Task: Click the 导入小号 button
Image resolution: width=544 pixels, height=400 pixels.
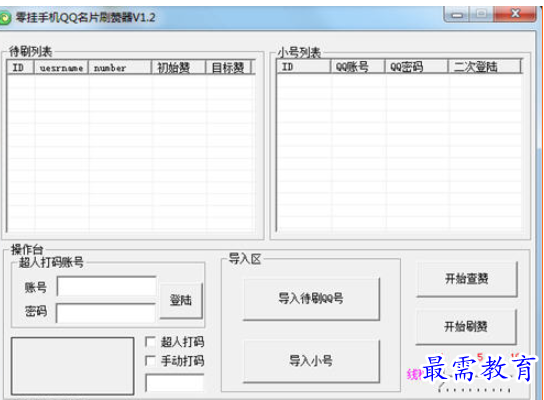Action: click(x=311, y=361)
